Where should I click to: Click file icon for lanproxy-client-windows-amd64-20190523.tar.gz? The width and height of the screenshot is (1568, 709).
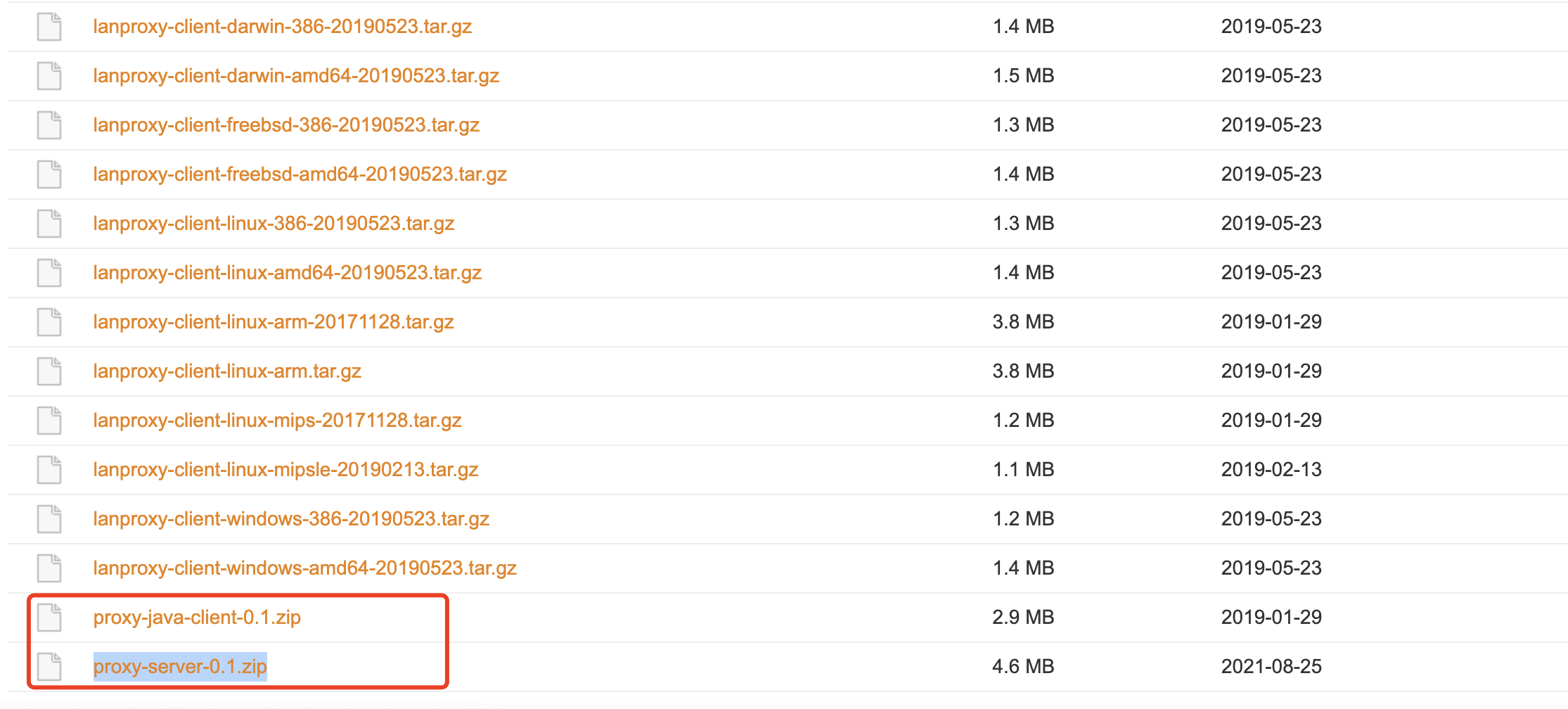pos(49,568)
